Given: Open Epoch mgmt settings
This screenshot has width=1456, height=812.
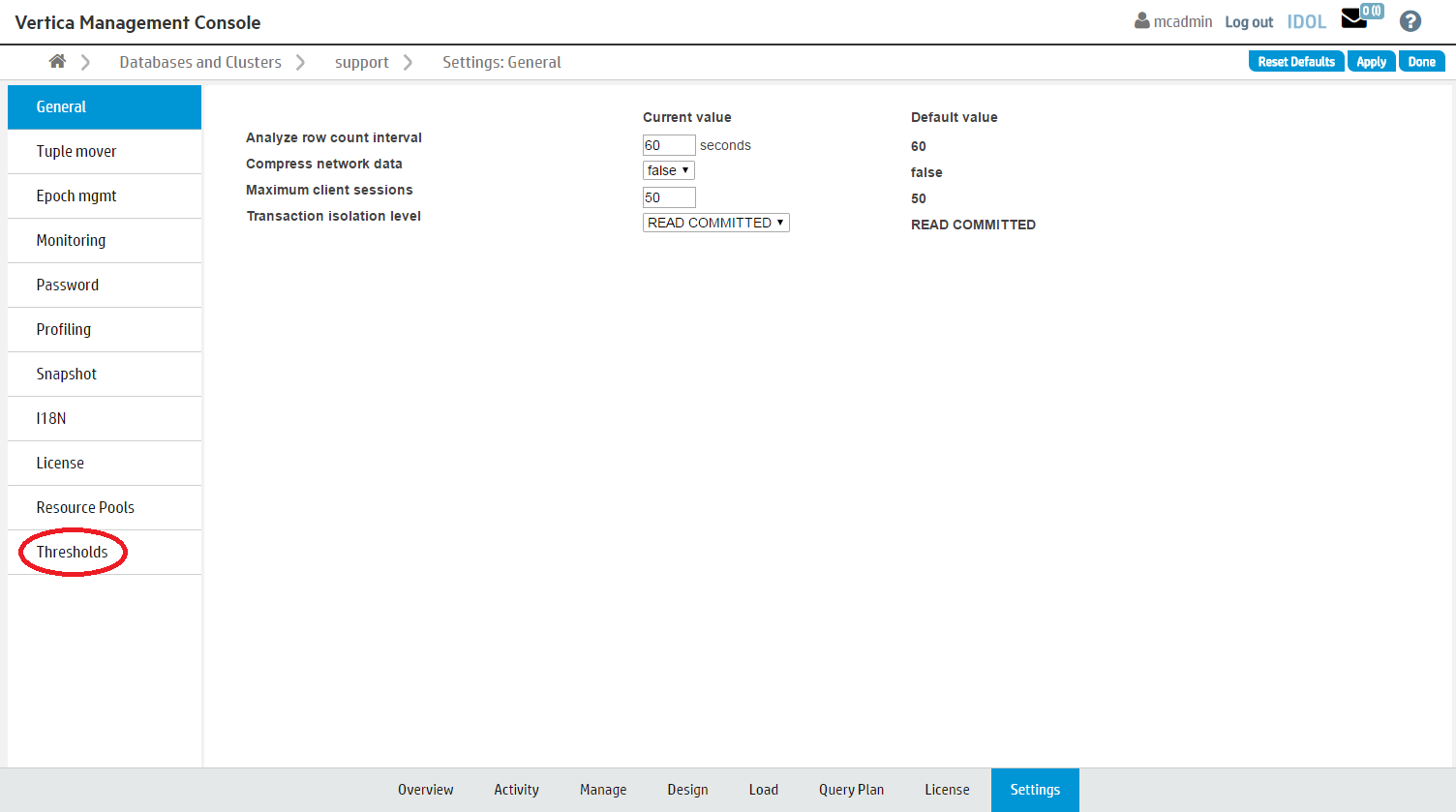Looking at the screenshot, I should point(105,195).
